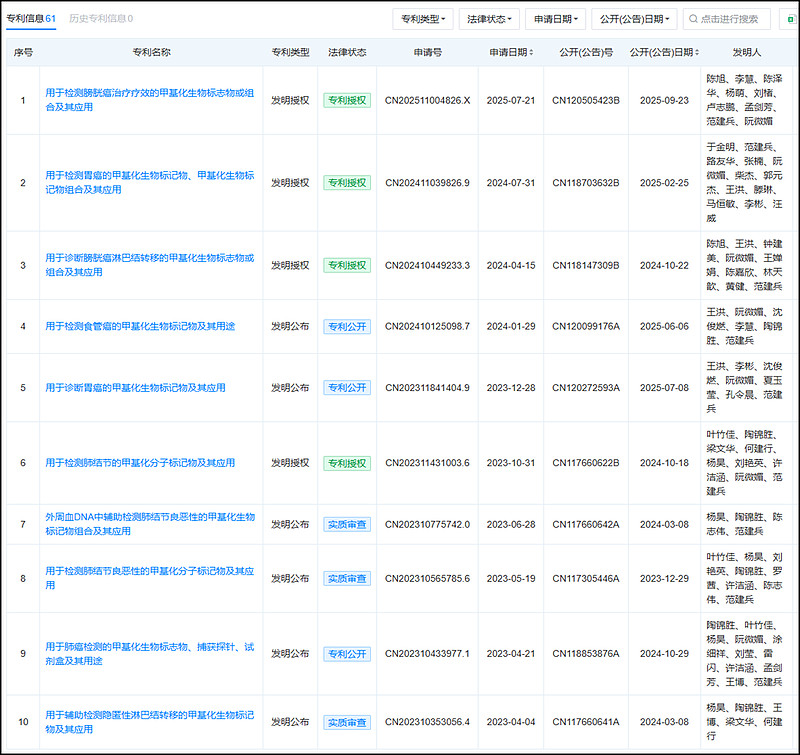Click the 专利授权 status tag in row 1
The height and width of the screenshot is (755, 800).
[346, 100]
